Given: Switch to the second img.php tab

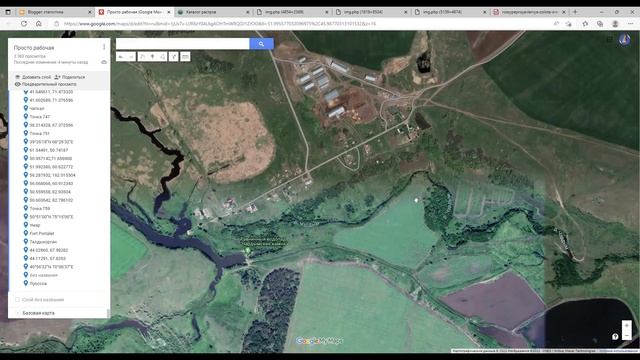Looking at the screenshot, I should [371, 12].
